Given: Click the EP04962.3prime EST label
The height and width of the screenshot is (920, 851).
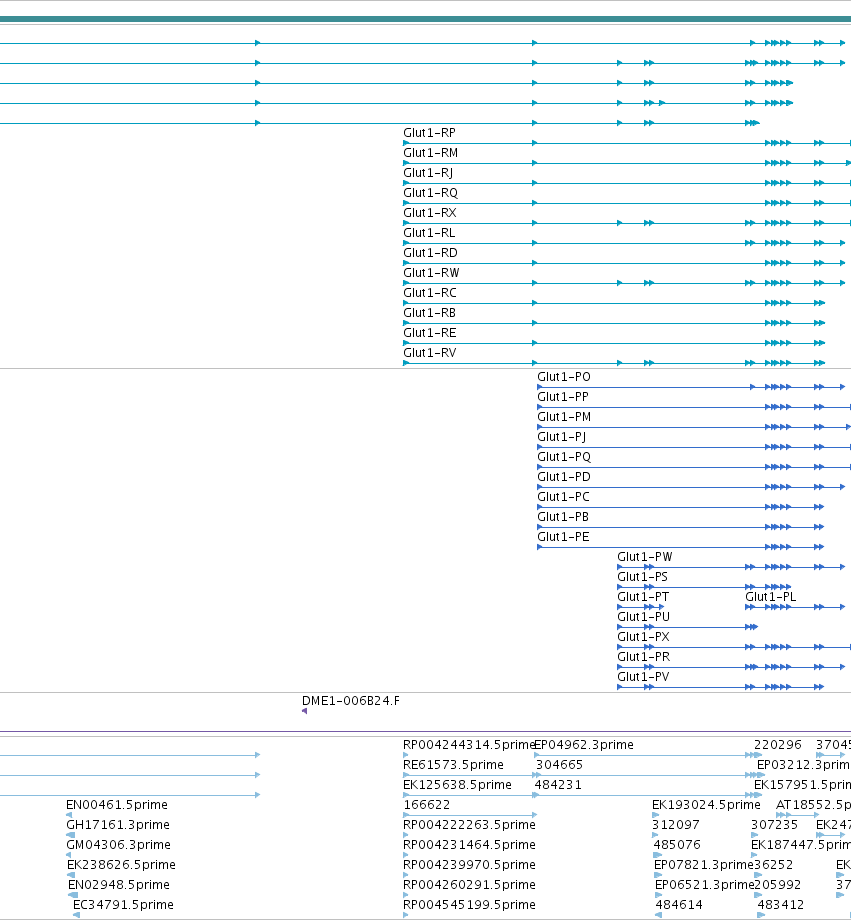Looking at the screenshot, I should (585, 745).
